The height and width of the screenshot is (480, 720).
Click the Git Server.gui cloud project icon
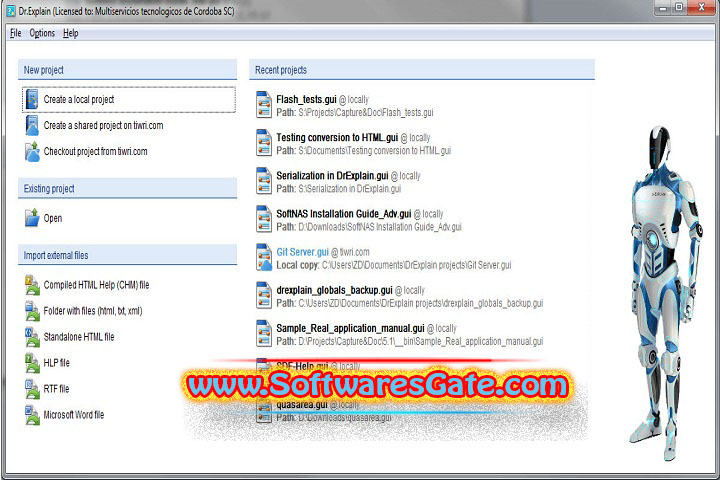(264, 257)
